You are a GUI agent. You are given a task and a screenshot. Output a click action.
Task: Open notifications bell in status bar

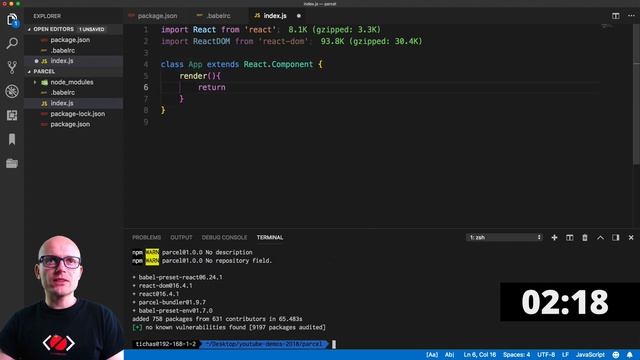pos(629,355)
